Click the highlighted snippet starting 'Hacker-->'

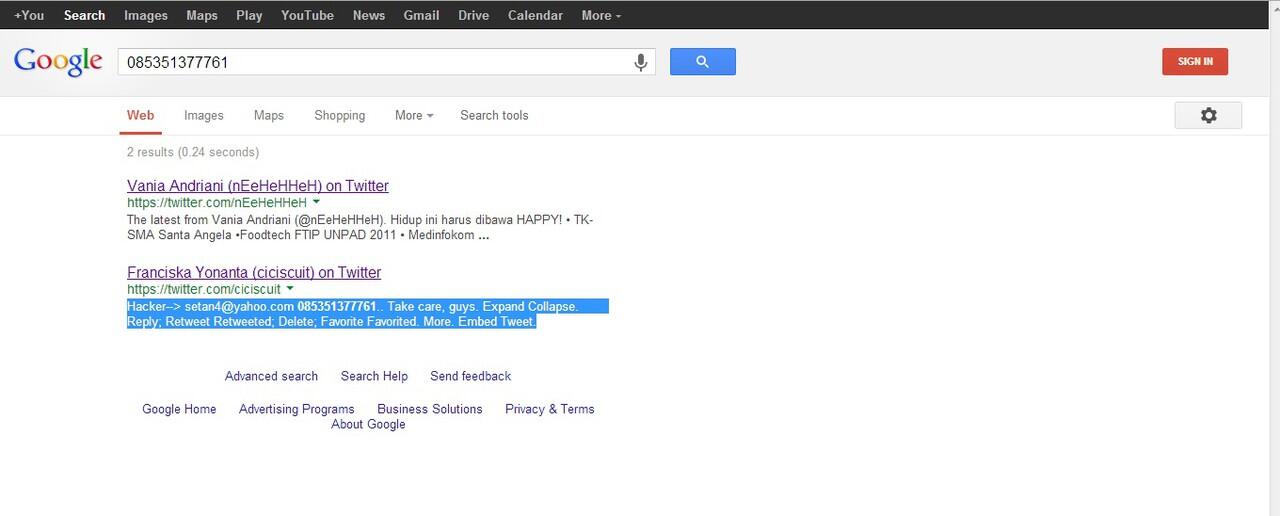[x=367, y=314]
